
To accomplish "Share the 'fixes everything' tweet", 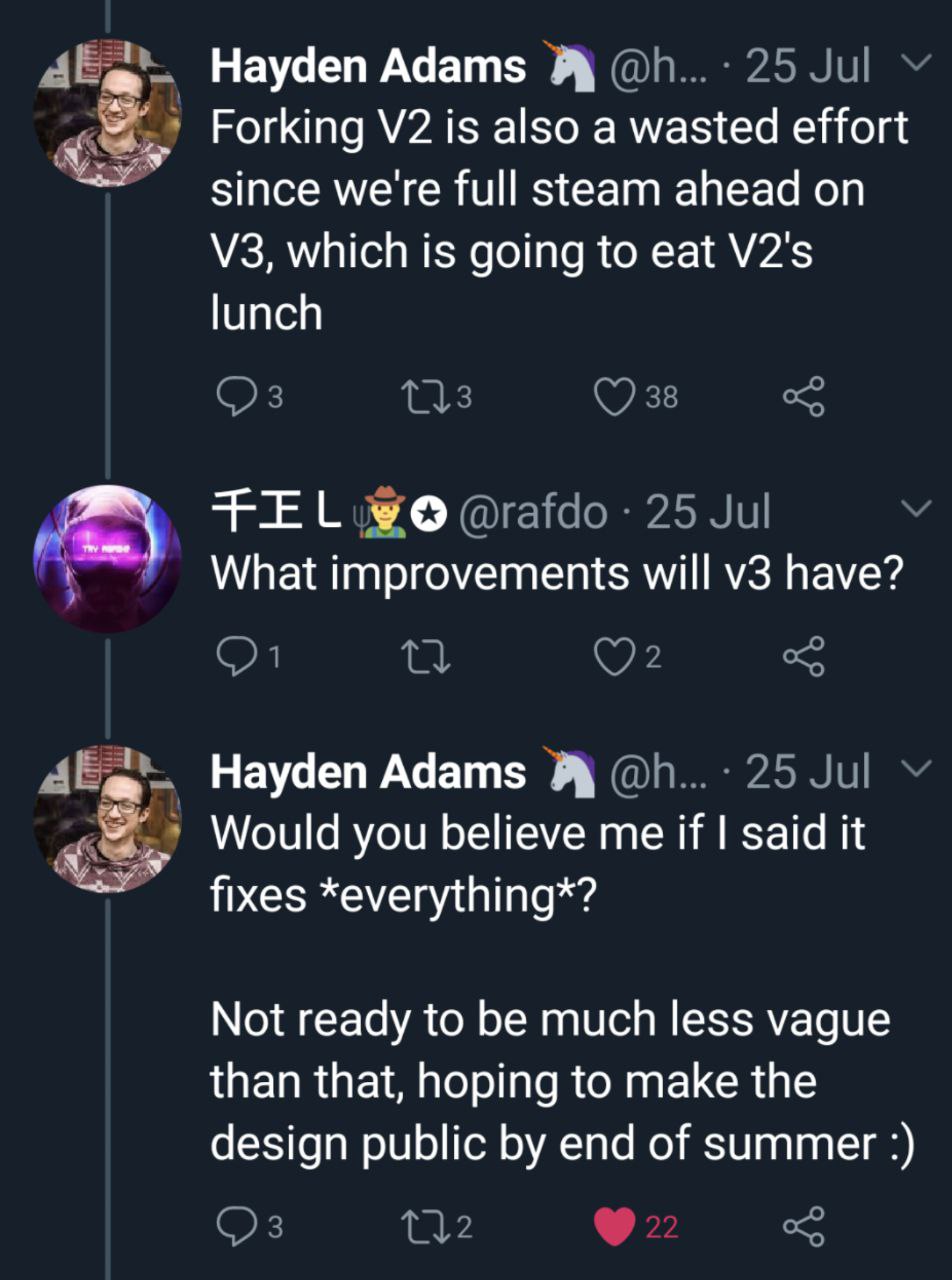I will (804, 1226).
